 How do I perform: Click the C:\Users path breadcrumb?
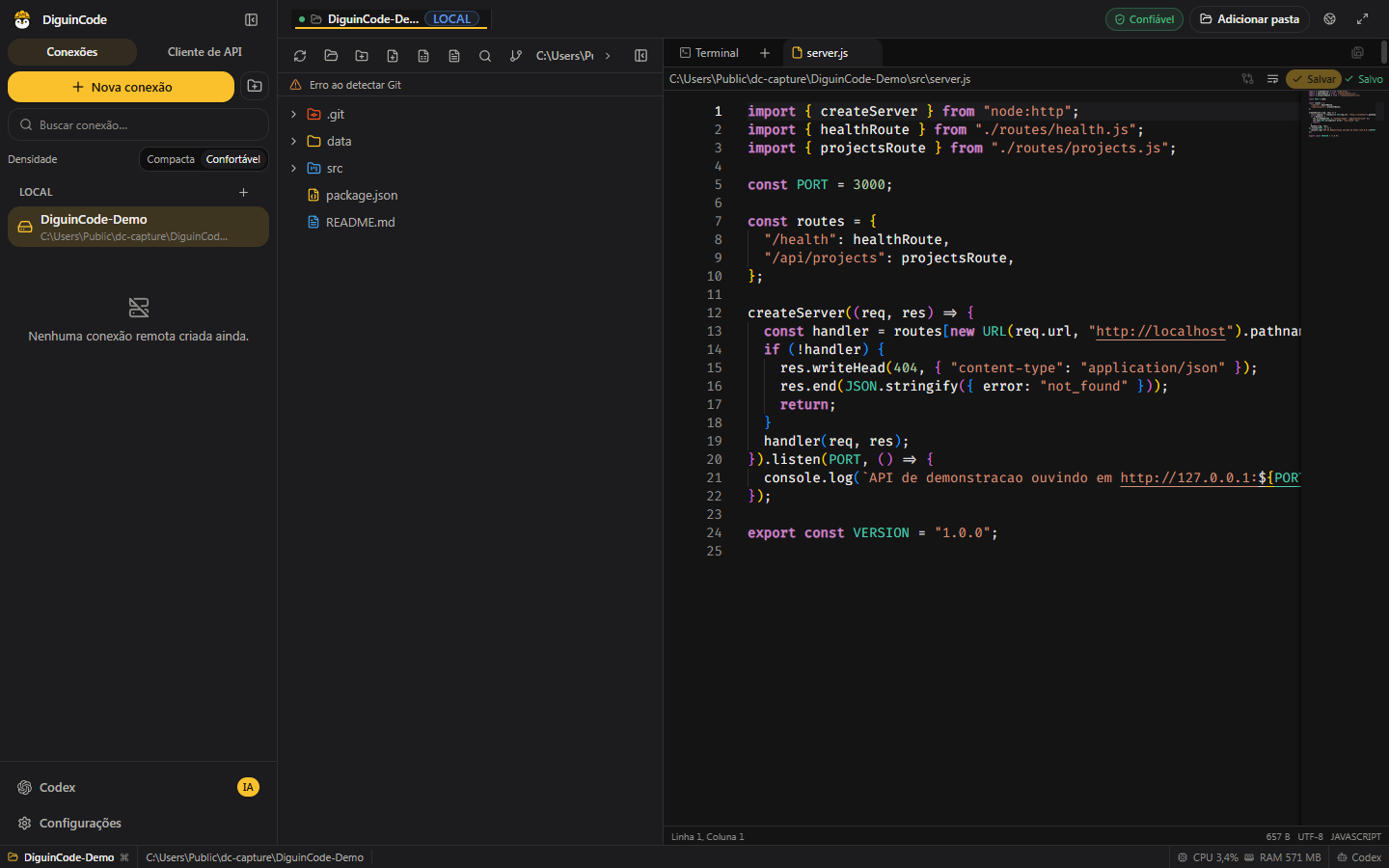point(564,56)
